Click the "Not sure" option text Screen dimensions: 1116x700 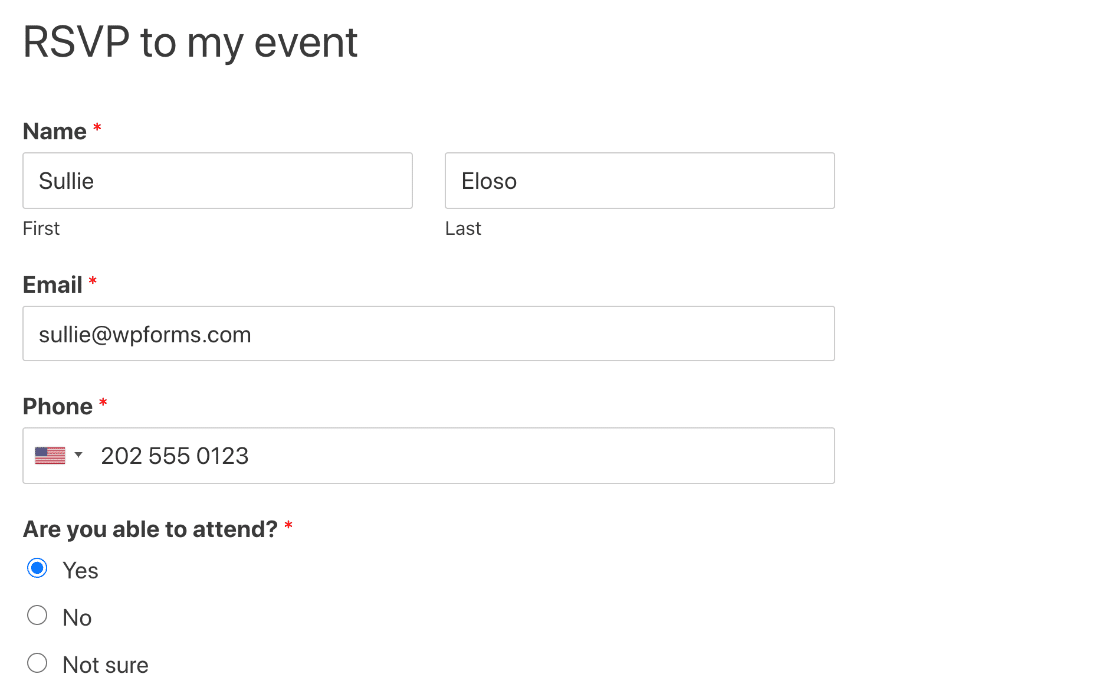pos(105,665)
